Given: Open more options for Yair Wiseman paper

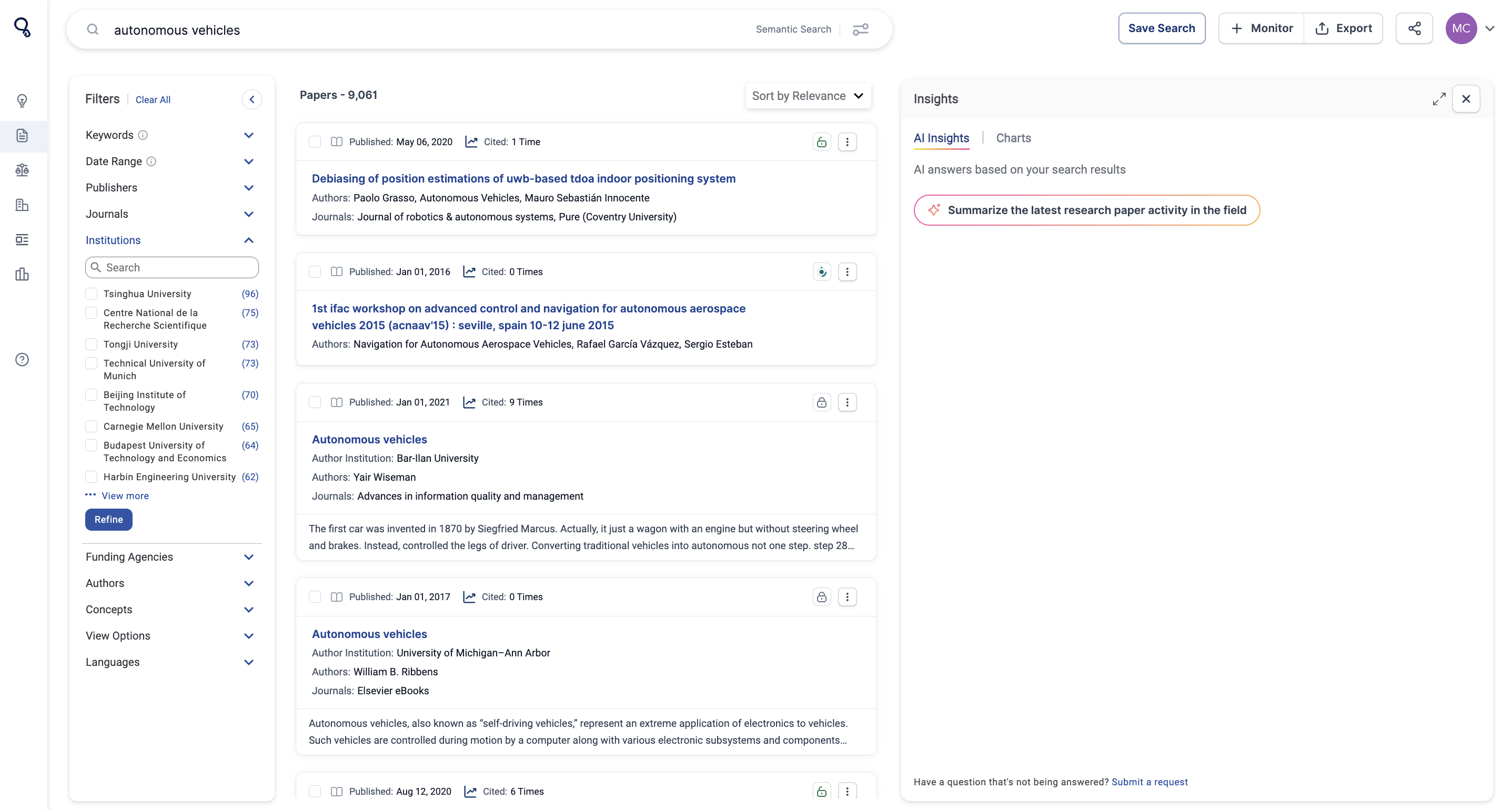Looking at the screenshot, I should 847,402.
